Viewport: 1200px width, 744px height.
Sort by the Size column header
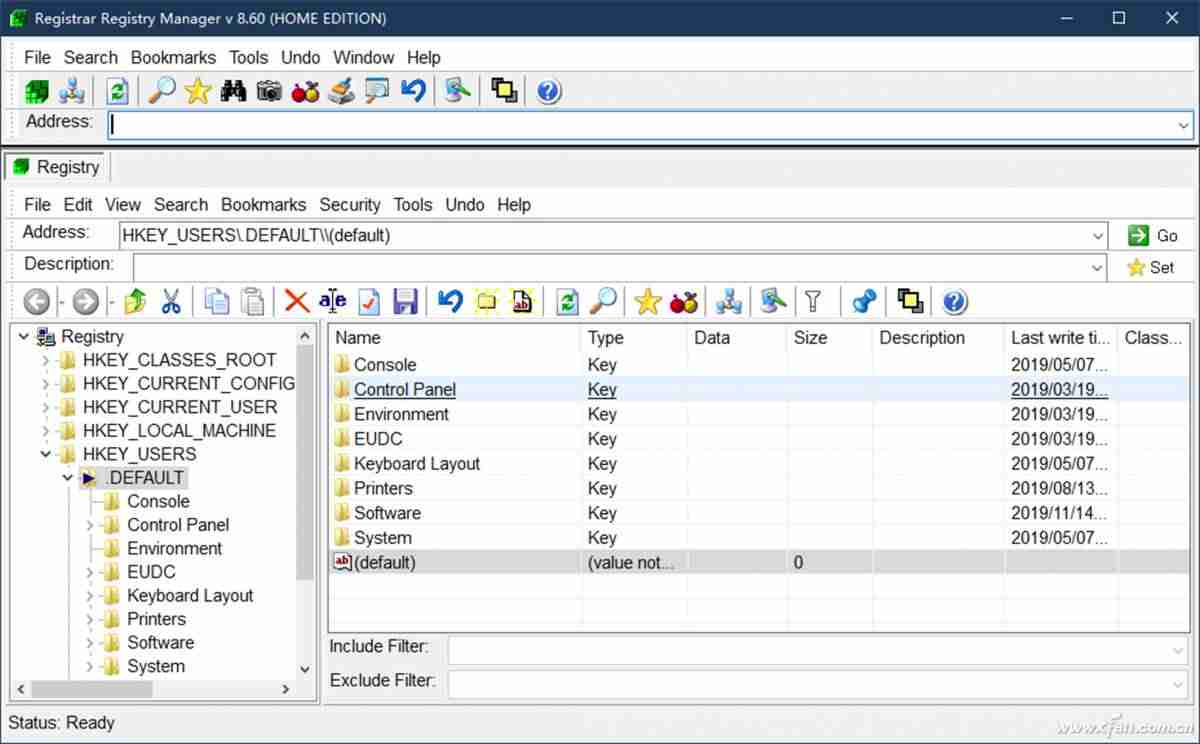coord(829,338)
